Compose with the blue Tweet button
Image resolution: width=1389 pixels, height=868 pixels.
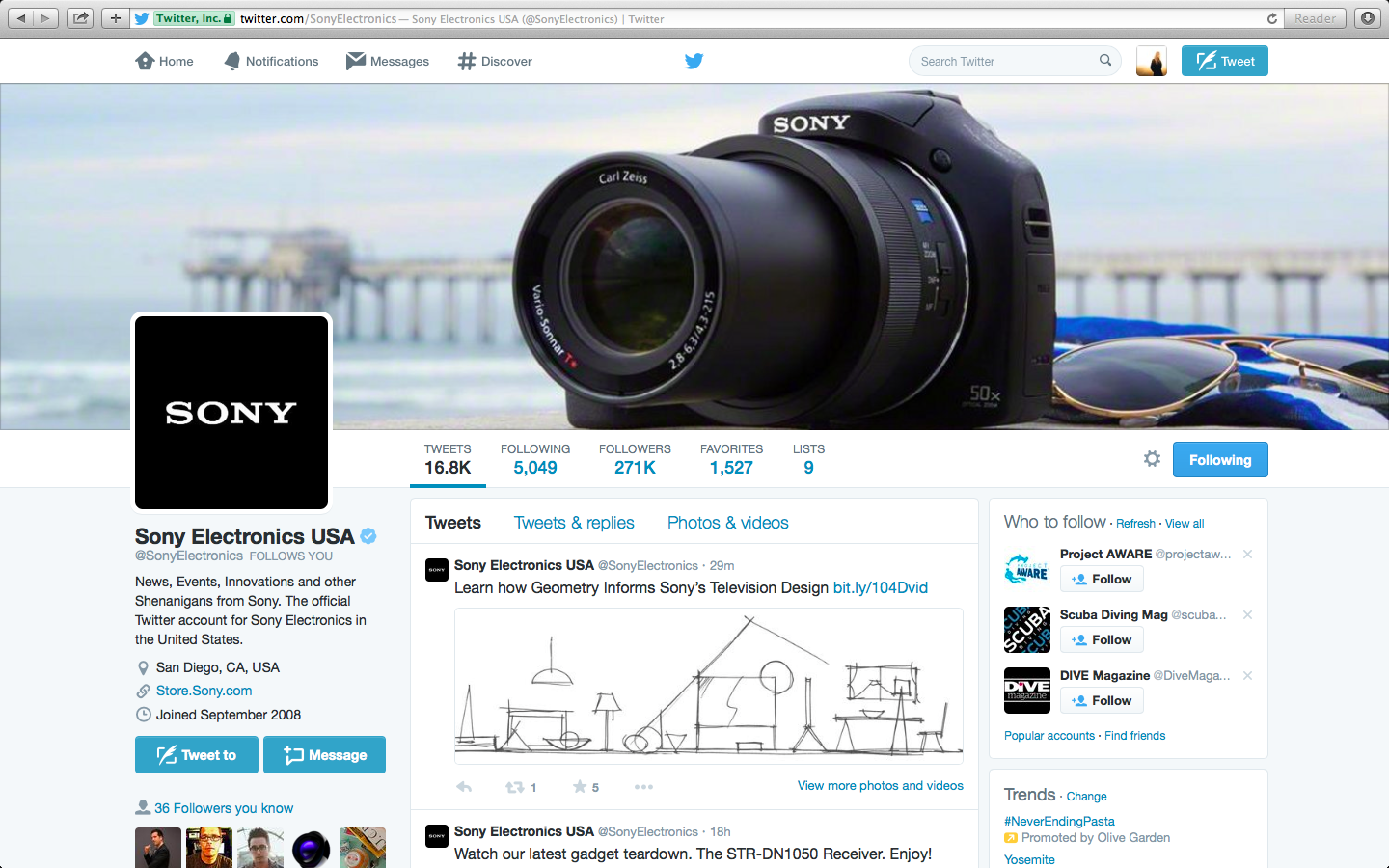tap(1225, 61)
